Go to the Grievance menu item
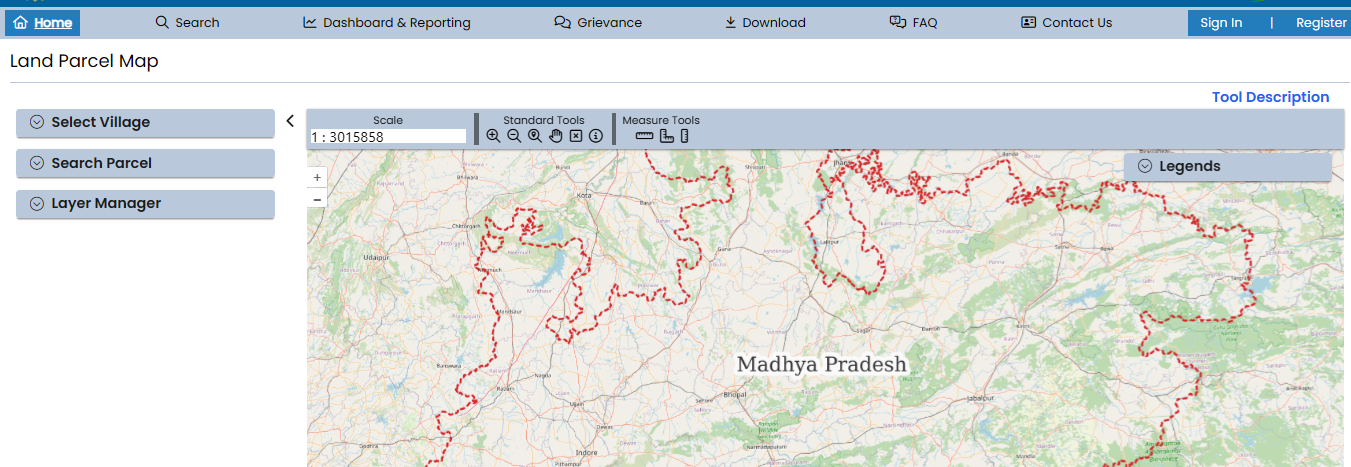Screen dimensions: 1351x467 [x=598, y=22]
